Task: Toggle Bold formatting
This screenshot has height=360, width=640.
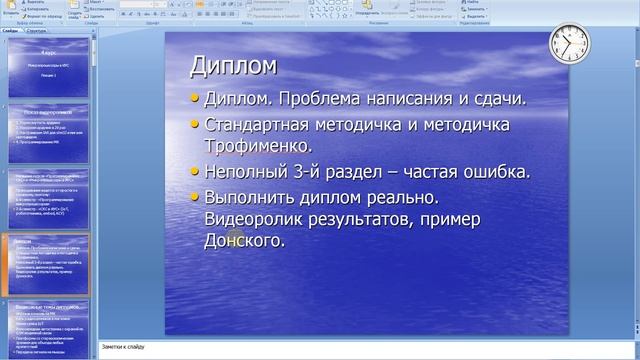Action: point(123,14)
